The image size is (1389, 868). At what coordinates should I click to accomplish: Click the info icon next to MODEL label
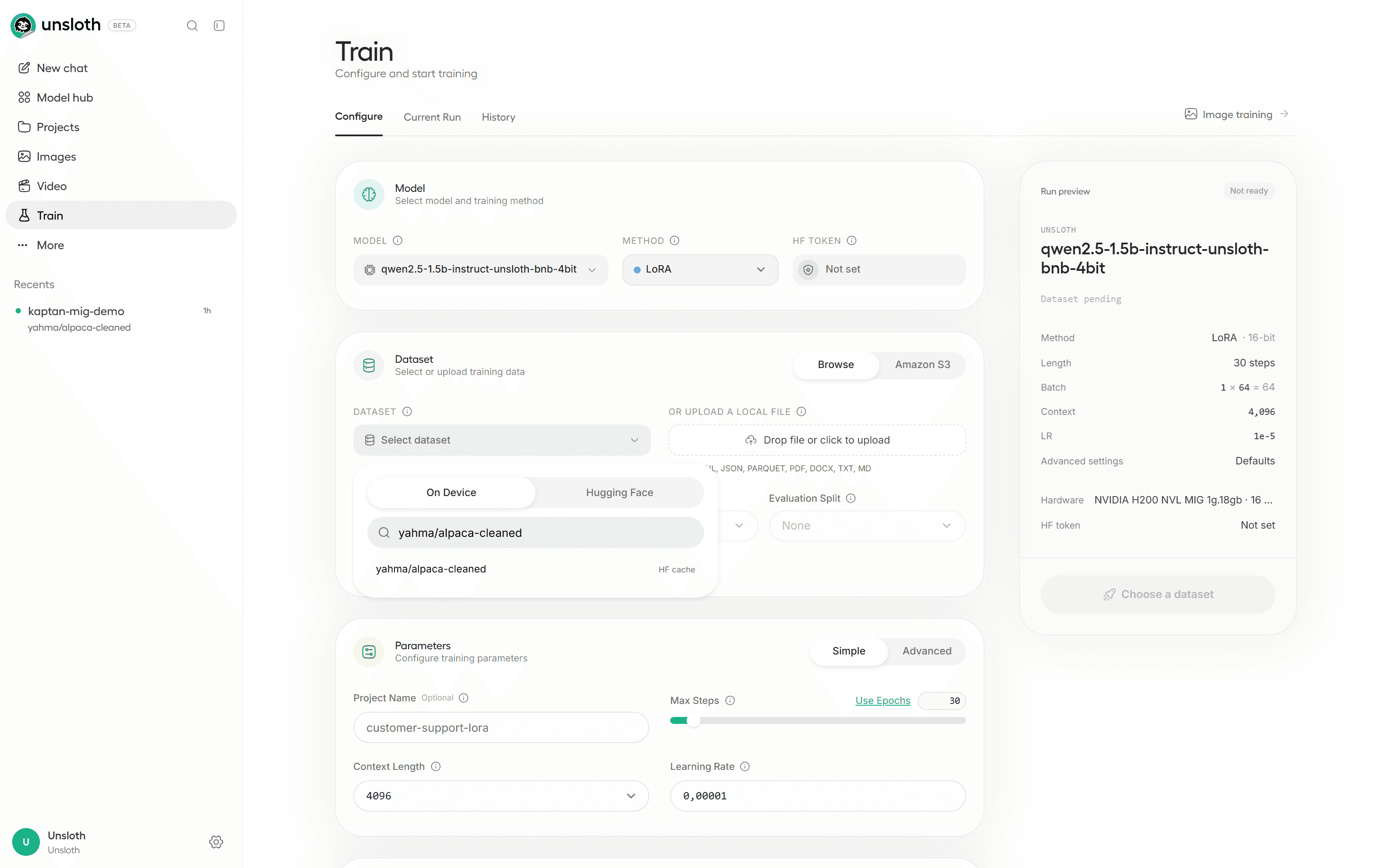pyautogui.click(x=398, y=240)
